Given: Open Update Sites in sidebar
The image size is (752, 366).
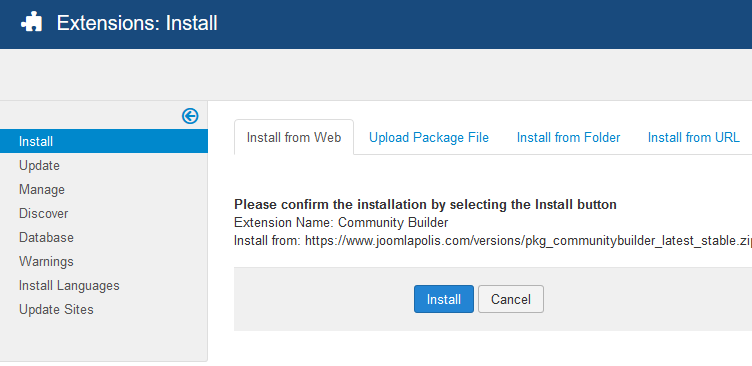Looking at the screenshot, I should click(56, 309).
